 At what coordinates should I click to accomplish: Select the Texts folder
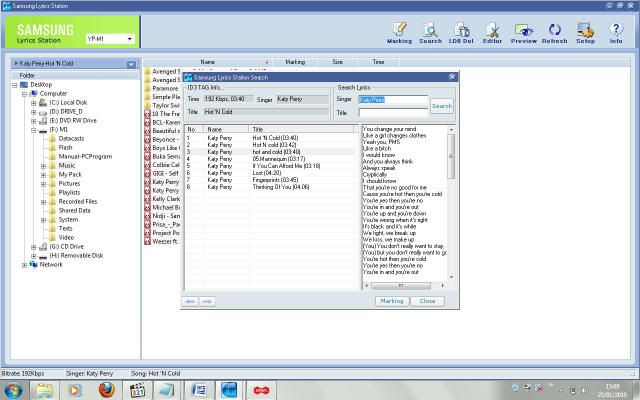[65, 229]
